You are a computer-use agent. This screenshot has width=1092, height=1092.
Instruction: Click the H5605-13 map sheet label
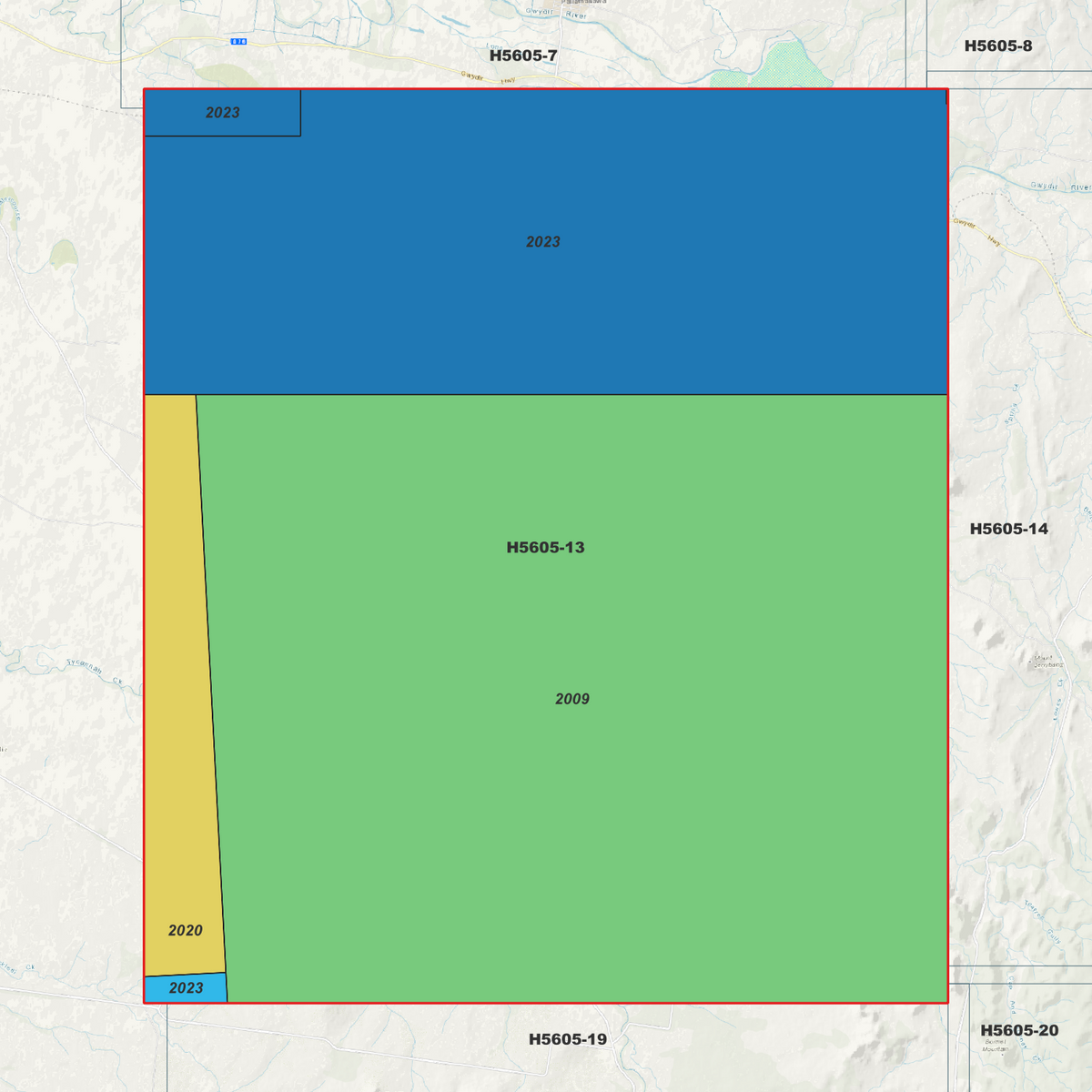coord(545,548)
